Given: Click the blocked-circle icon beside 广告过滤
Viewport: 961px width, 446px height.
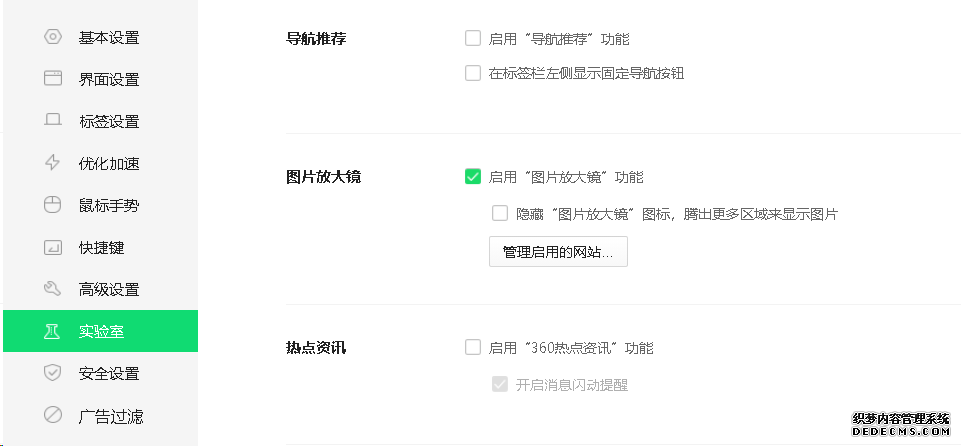Looking at the screenshot, I should click(53, 416).
